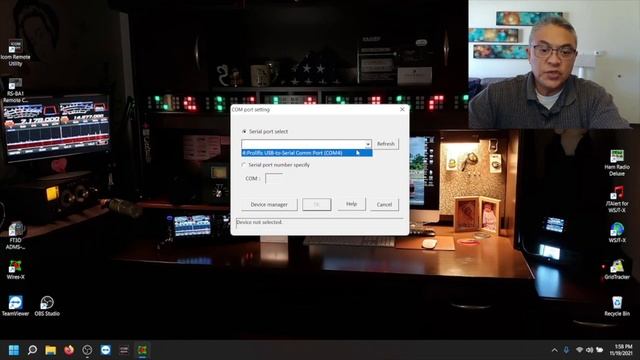
Task: Open TeamViewer from the taskbar
Action: (x=106, y=350)
